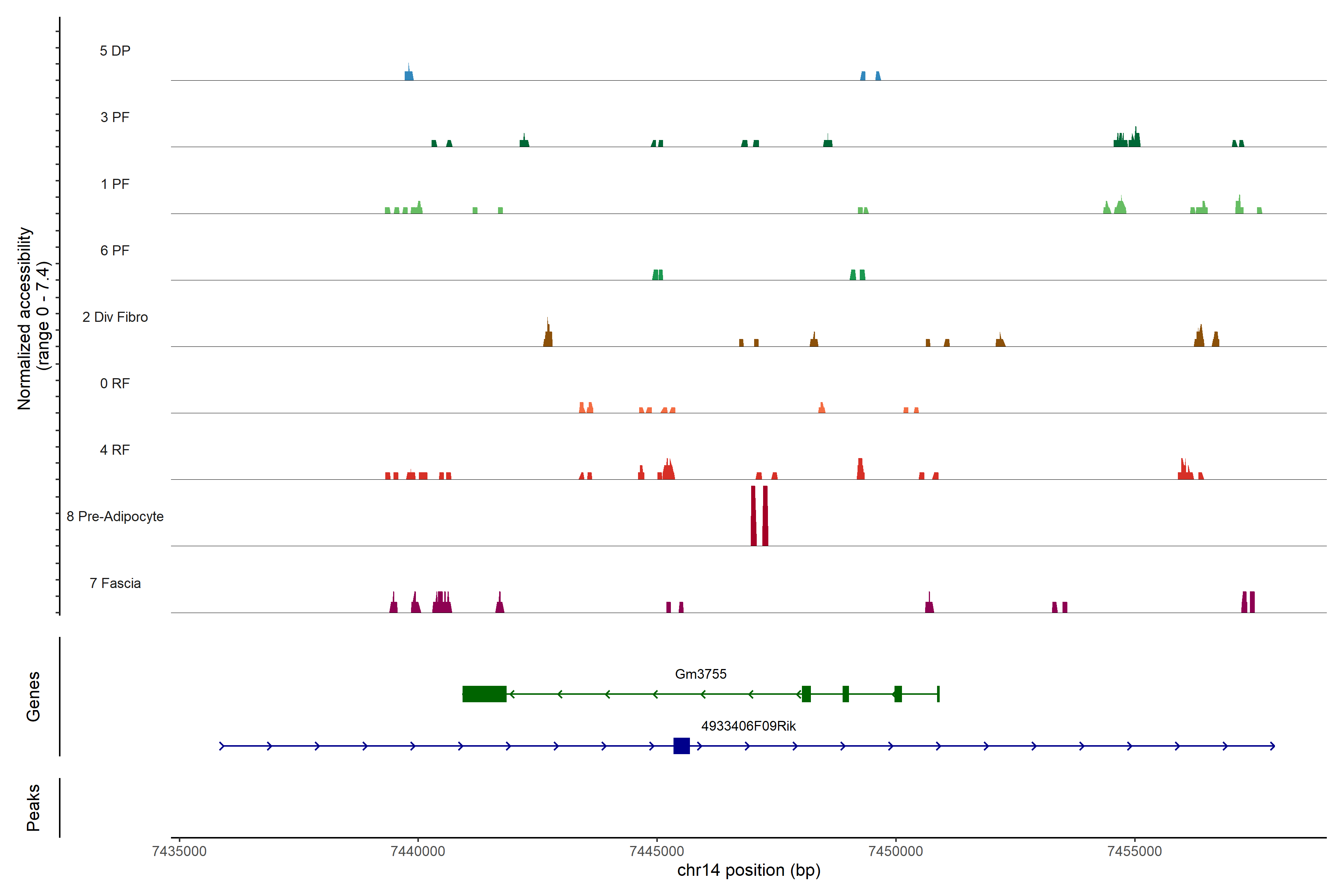Click the 2 Div Fibro track label
This screenshot has height=896, width=1344.
115,317
